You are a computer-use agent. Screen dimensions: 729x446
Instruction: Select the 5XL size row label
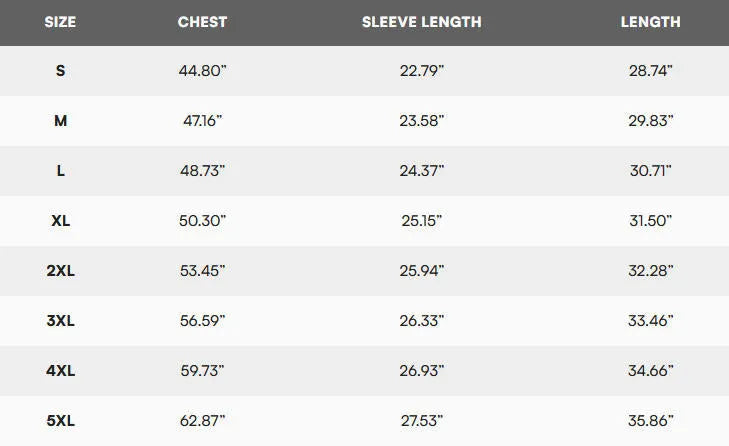[60, 420]
